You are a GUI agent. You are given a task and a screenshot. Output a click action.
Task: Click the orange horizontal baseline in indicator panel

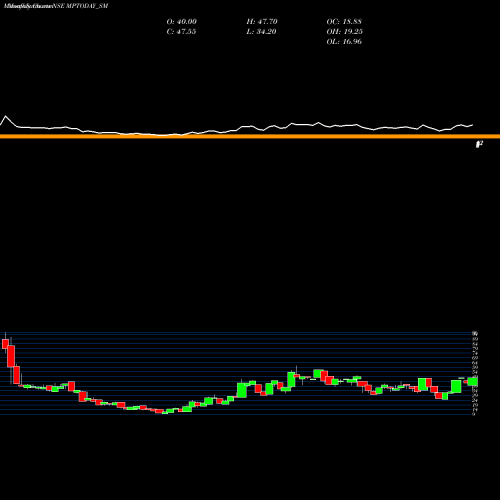point(250,136)
